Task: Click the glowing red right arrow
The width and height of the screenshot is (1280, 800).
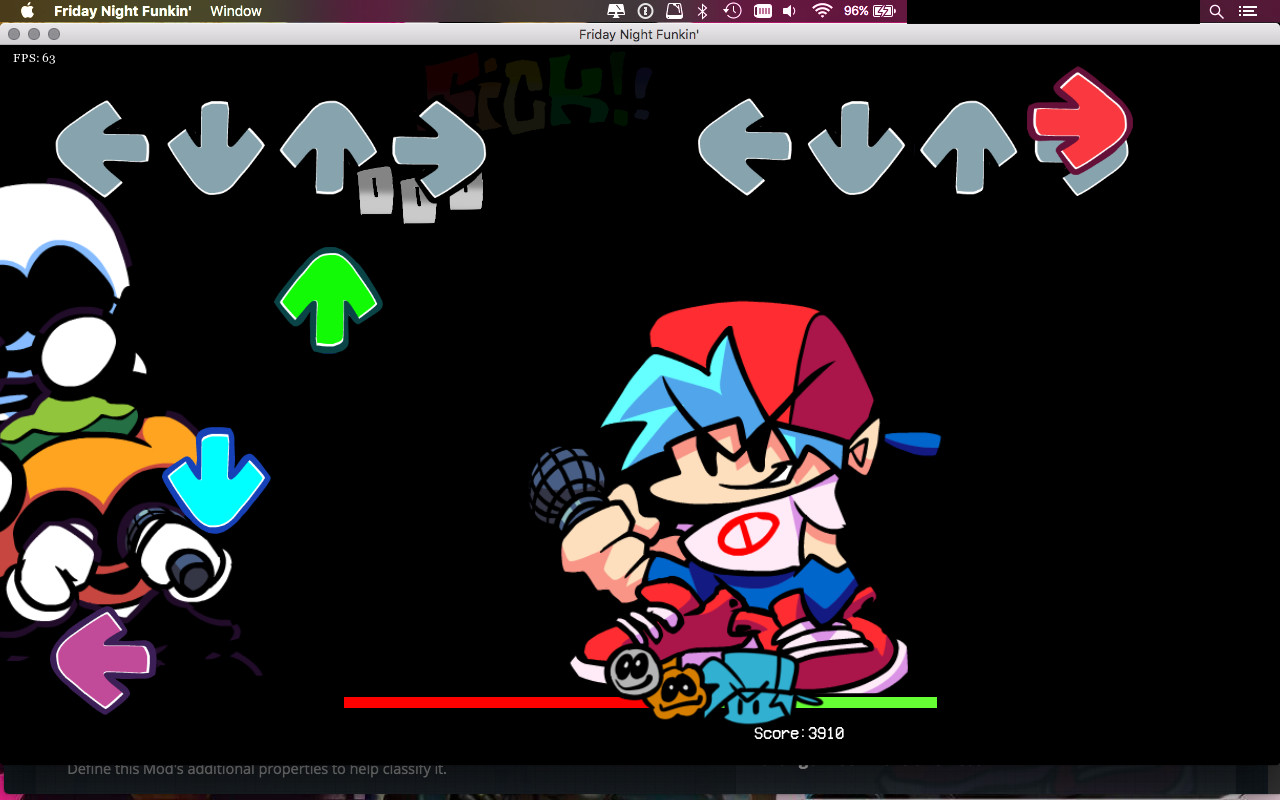Action: tap(1078, 120)
